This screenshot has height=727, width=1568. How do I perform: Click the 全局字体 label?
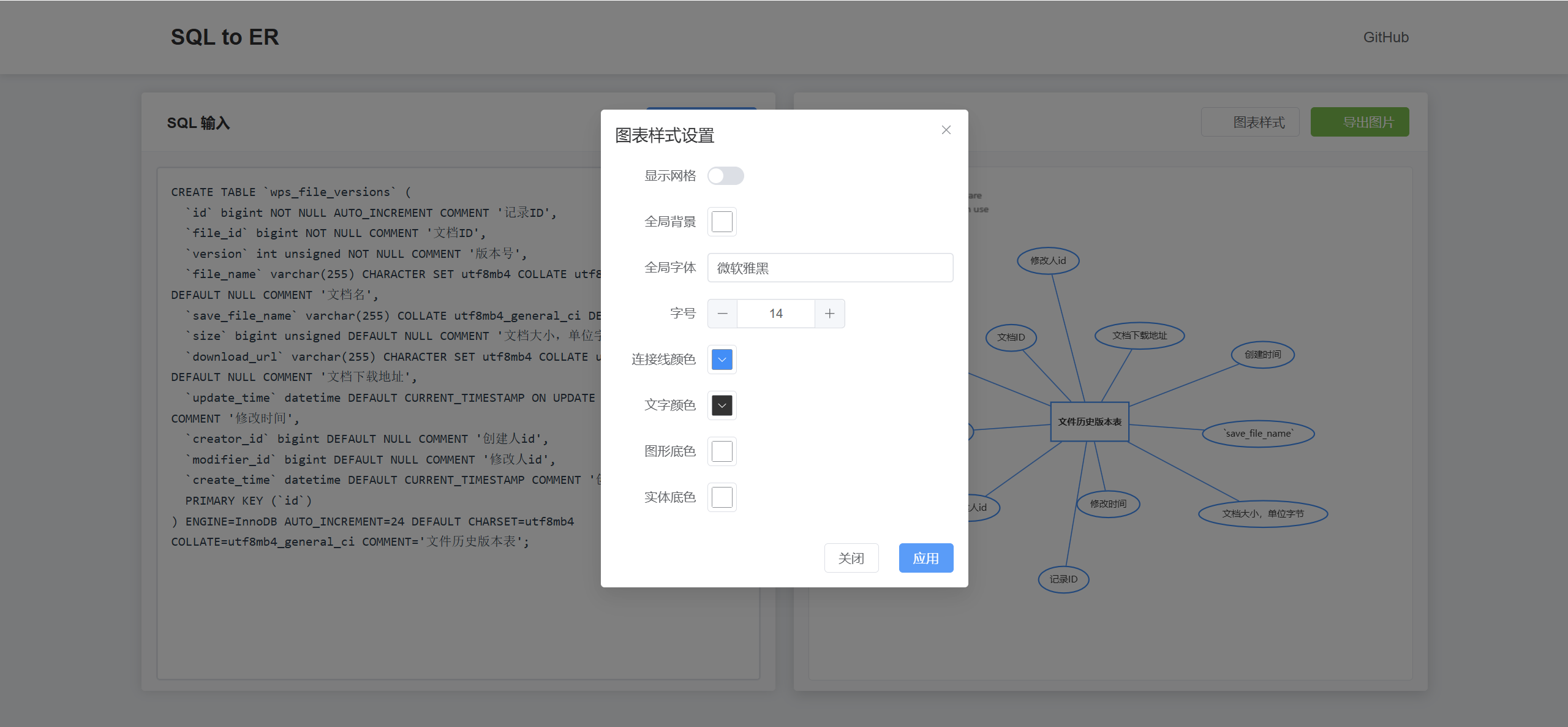pyautogui.click(x=670, y=268)
